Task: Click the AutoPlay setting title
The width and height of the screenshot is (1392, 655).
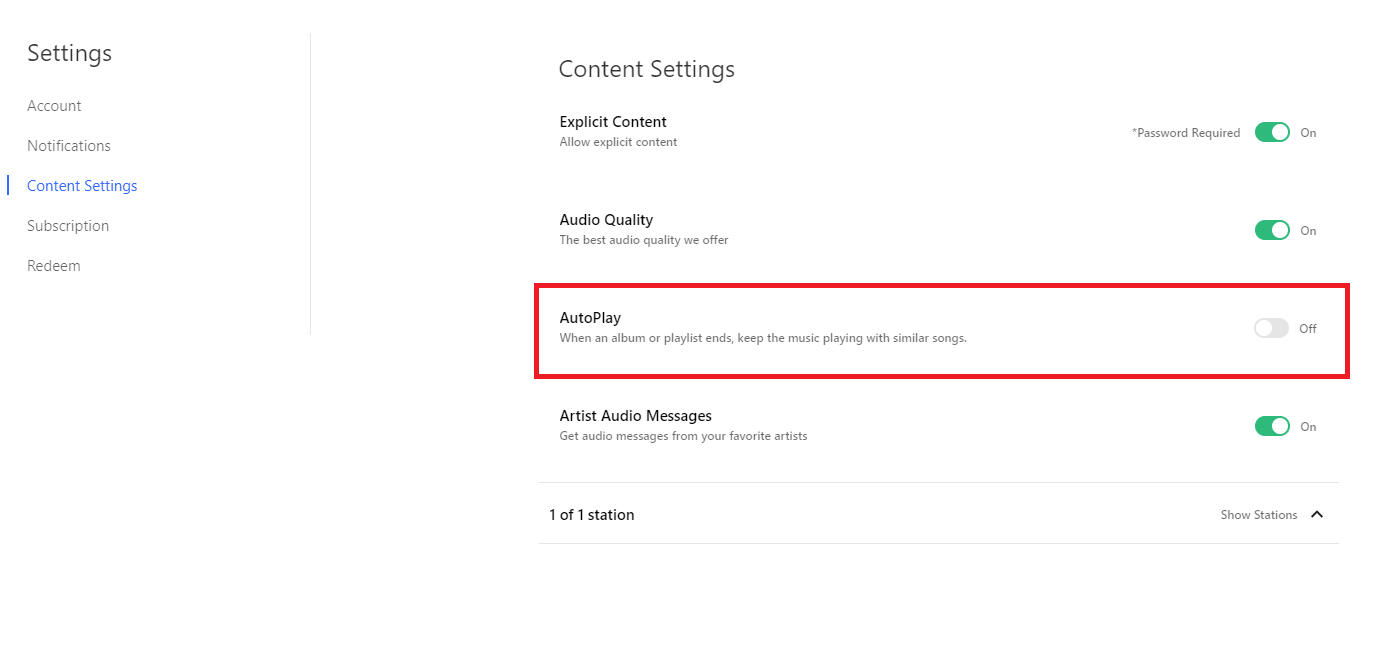Action: (590, 318)
